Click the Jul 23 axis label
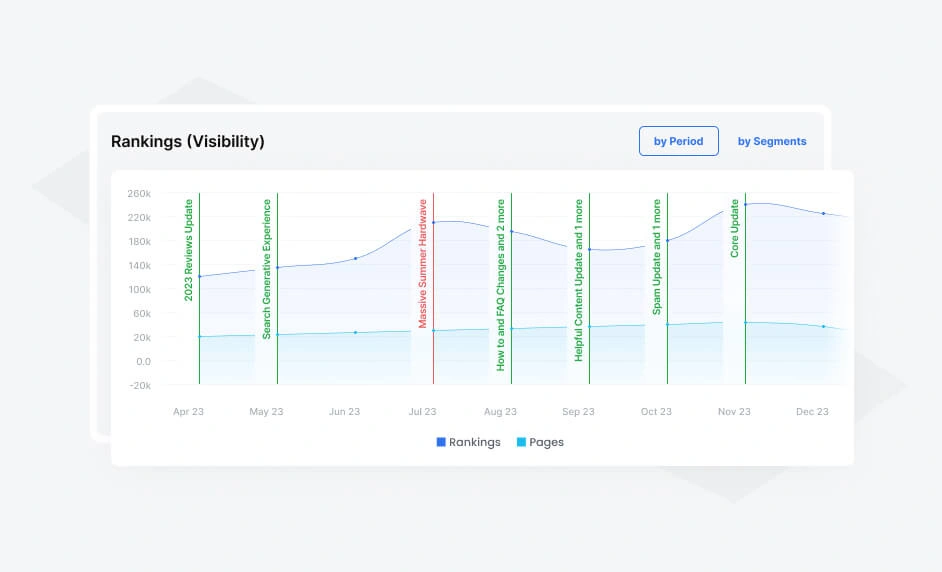 422,411
